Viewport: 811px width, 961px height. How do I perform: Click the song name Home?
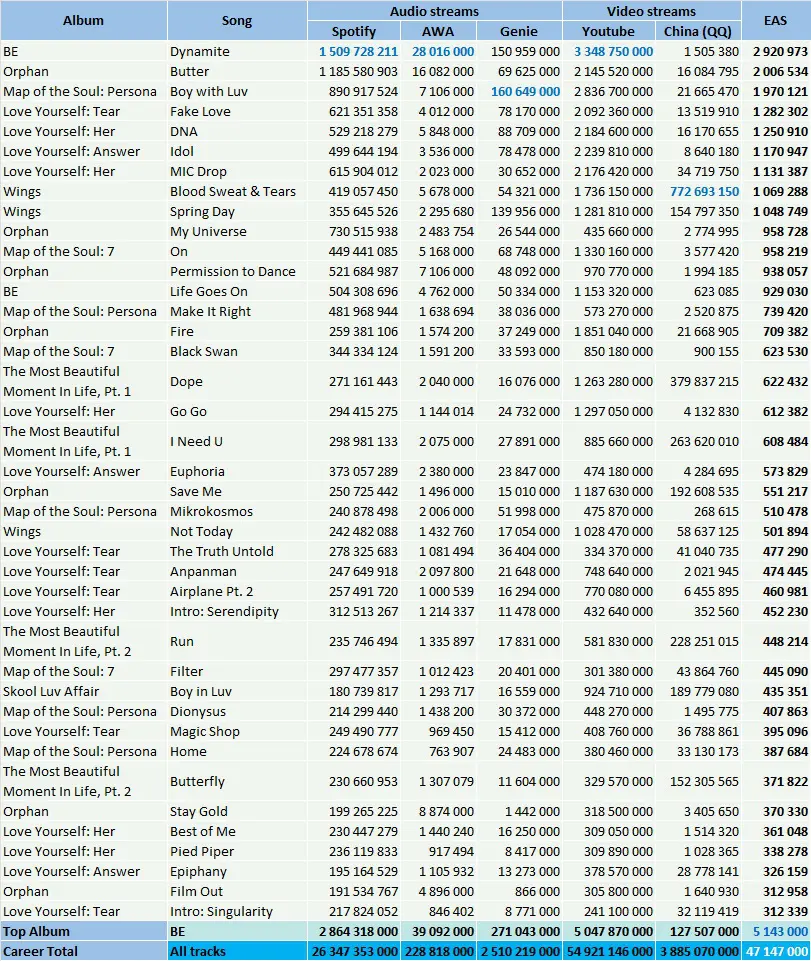coord(188,751)
